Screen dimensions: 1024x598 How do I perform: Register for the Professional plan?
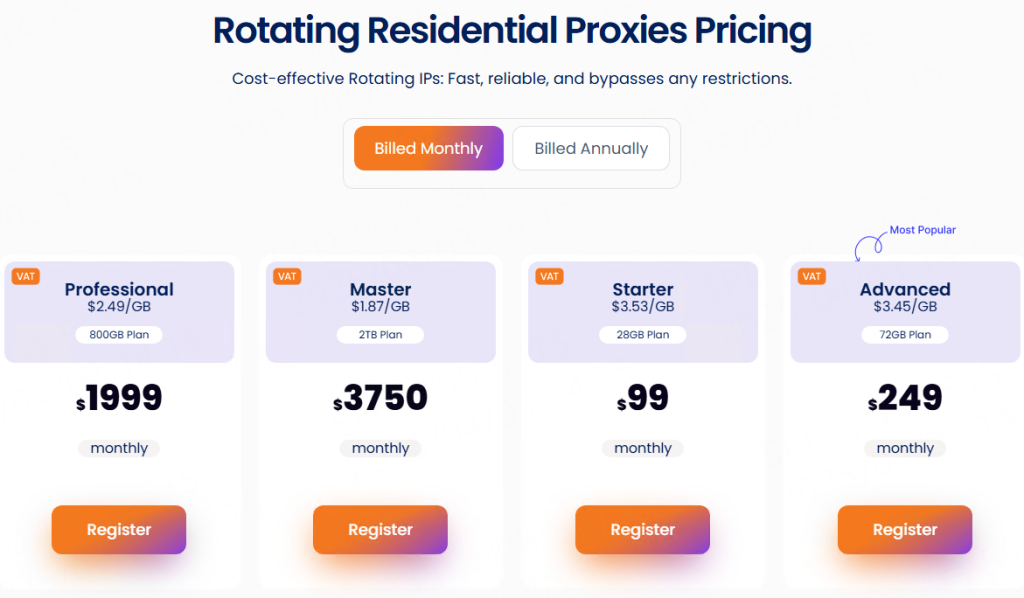click(x=119, y=530)
